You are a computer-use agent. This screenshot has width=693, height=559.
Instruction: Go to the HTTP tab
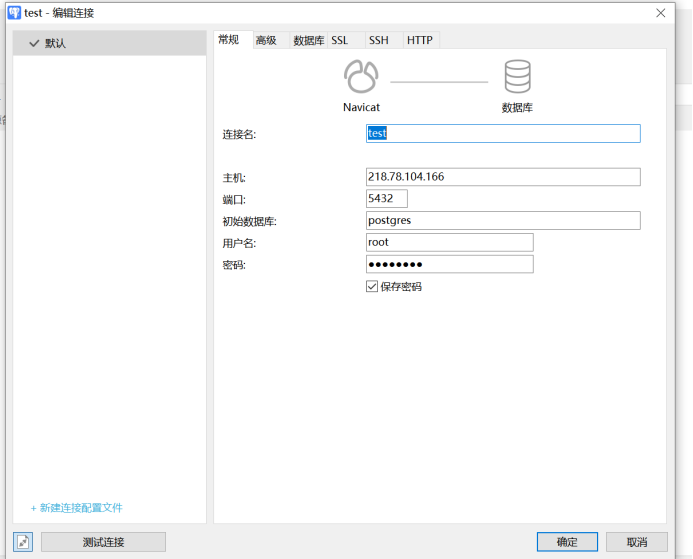click(420, 40)
